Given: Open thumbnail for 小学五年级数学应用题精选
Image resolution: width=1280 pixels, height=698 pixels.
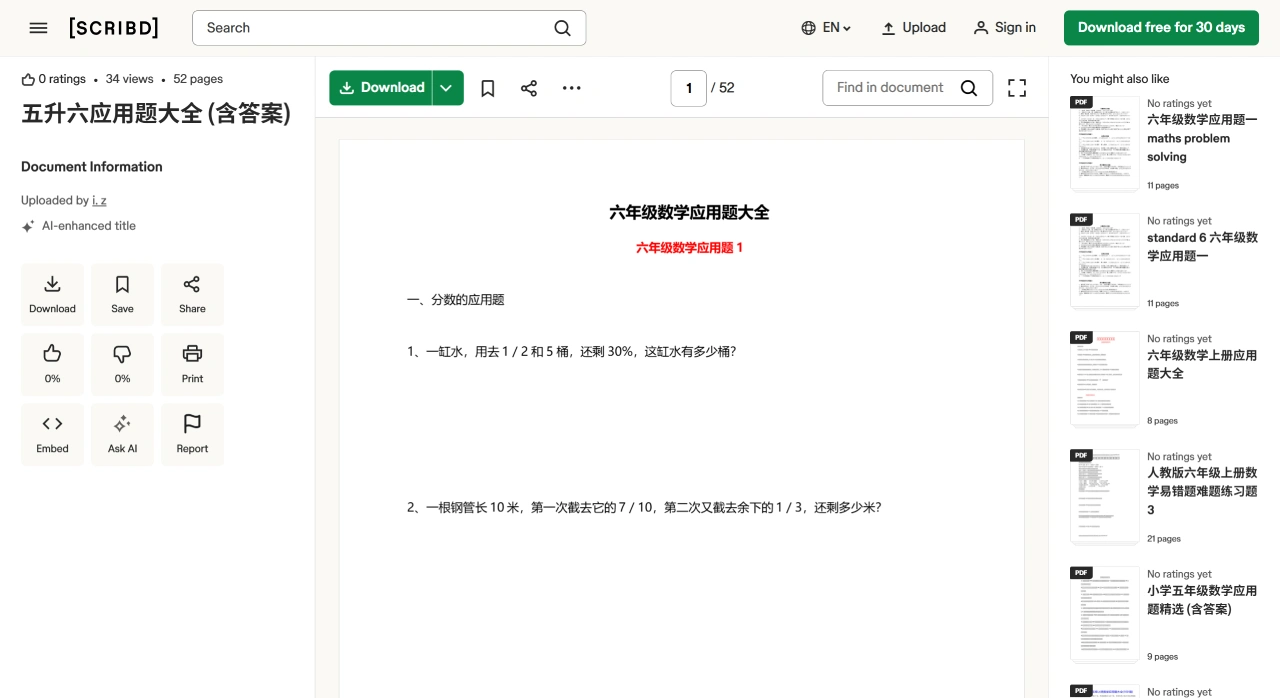Looking at the screenshot, I should 1104,614.
